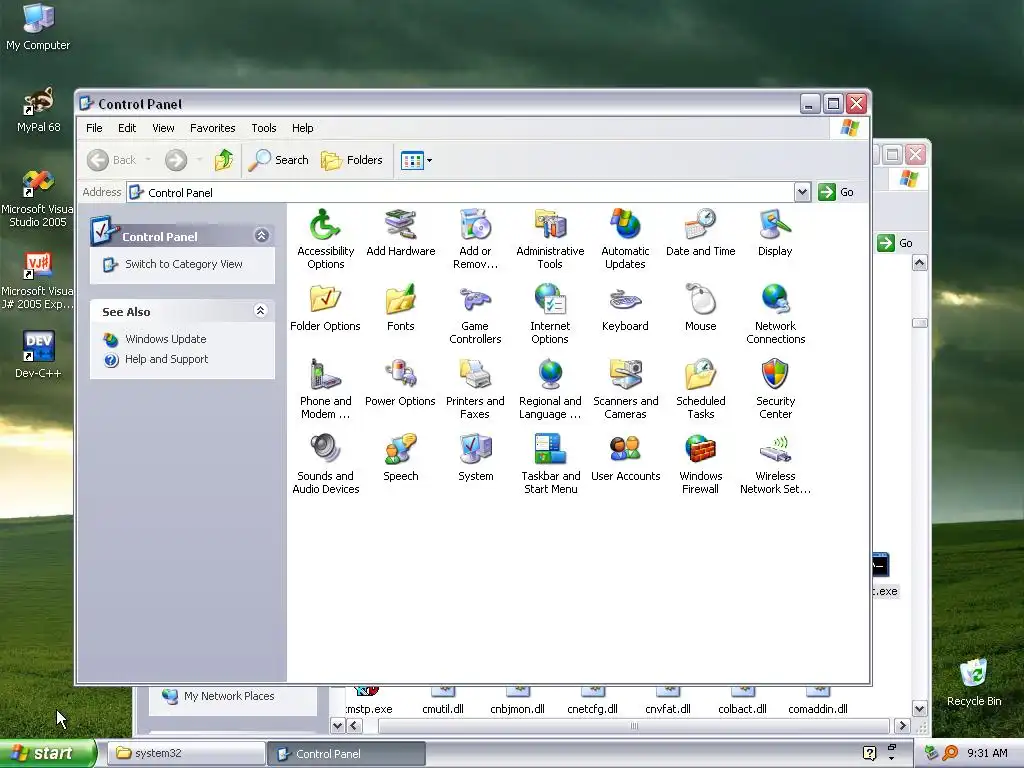
Task: Open the Tools menu
Action: (264, 128)
